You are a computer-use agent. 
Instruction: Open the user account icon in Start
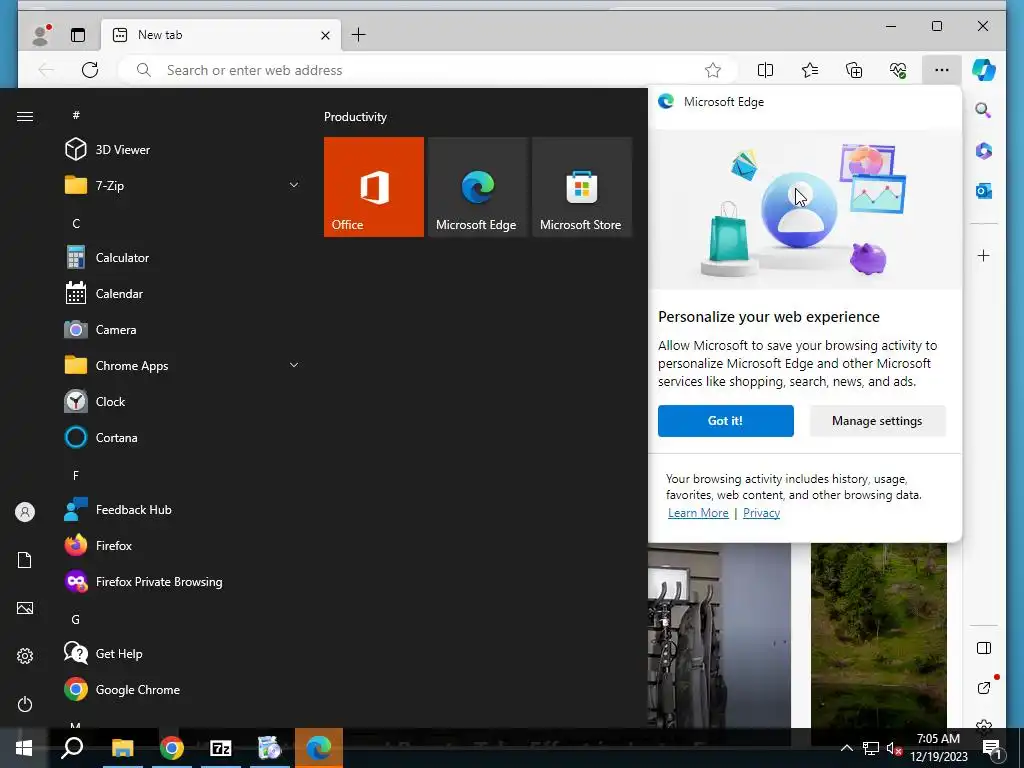[25, 512]
